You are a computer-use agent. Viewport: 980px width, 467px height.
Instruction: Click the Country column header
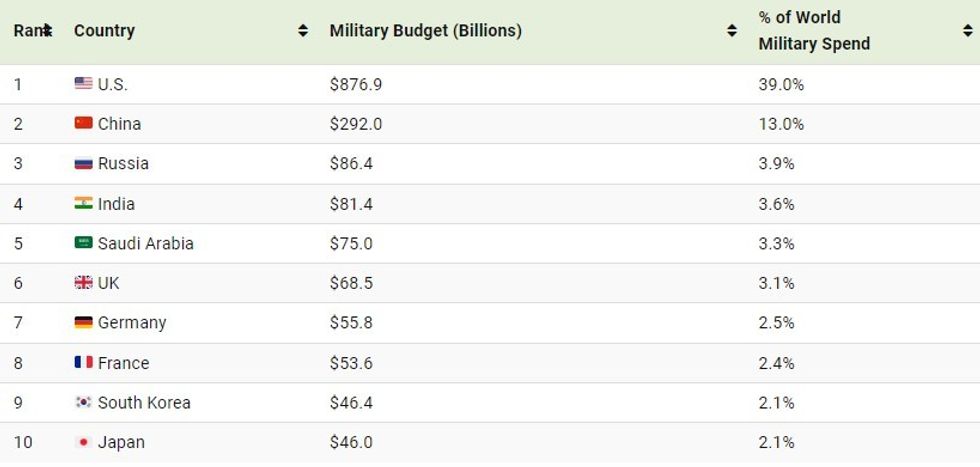[x=104, y=31]
